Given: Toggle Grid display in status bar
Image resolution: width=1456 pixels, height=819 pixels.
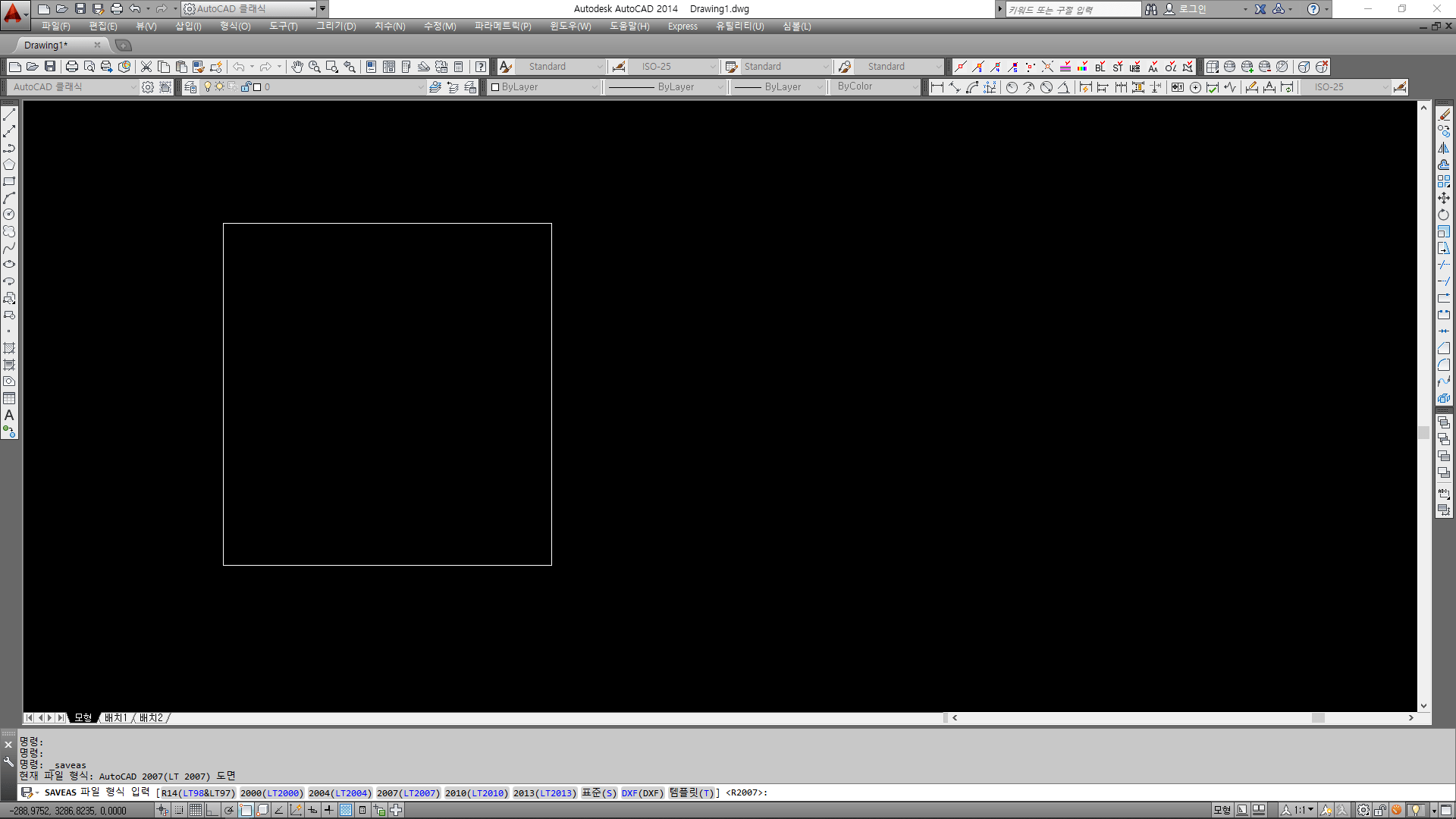Looking at the screenshot, I should pos(196,810).
